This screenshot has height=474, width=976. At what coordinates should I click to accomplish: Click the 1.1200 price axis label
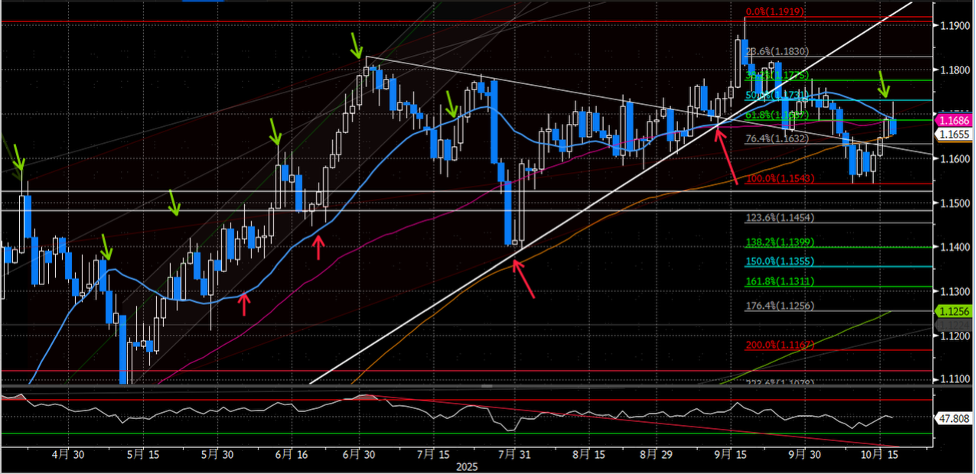coord(954,336)
